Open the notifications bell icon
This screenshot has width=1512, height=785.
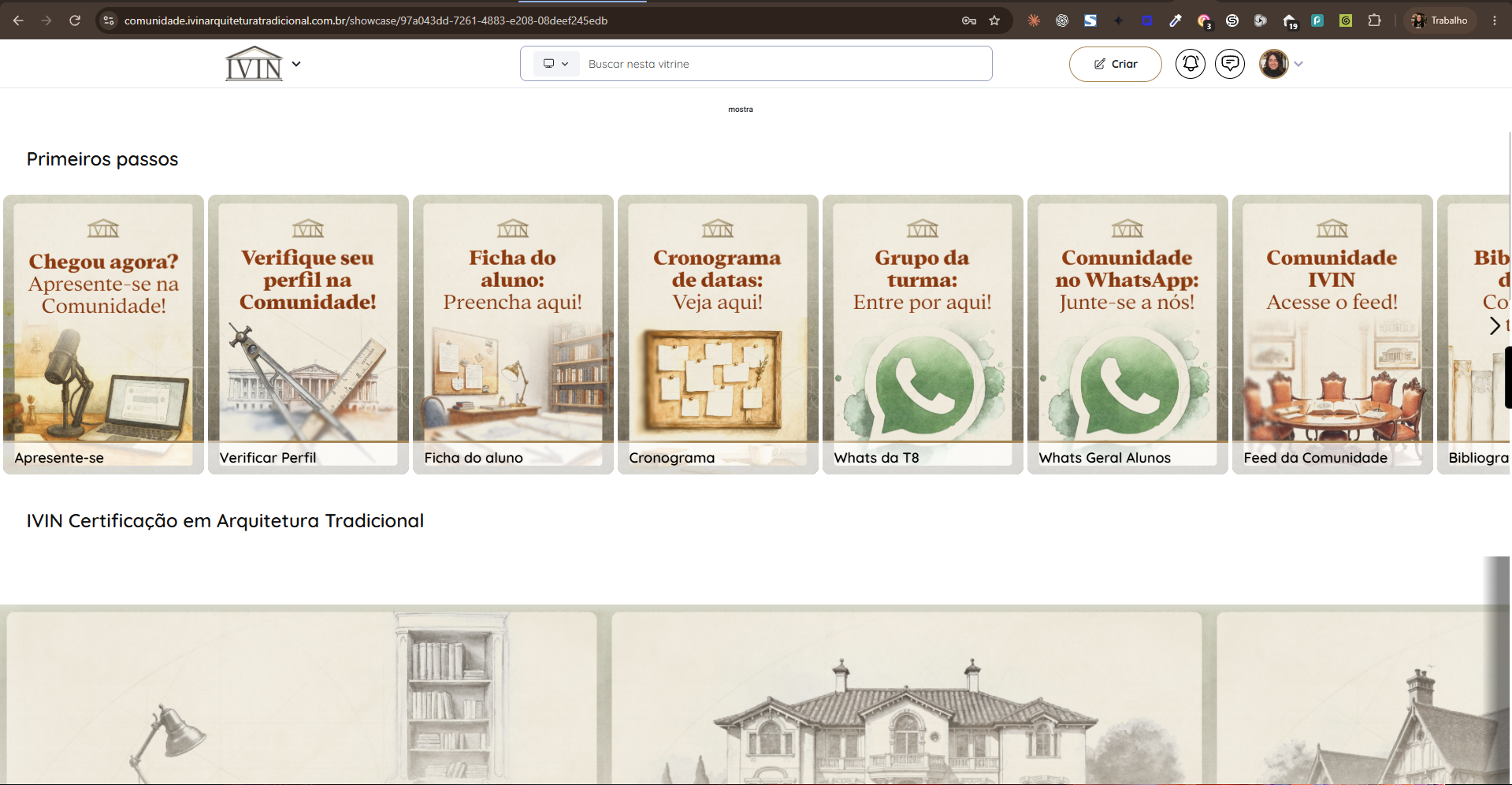[x=1191, y=64]
